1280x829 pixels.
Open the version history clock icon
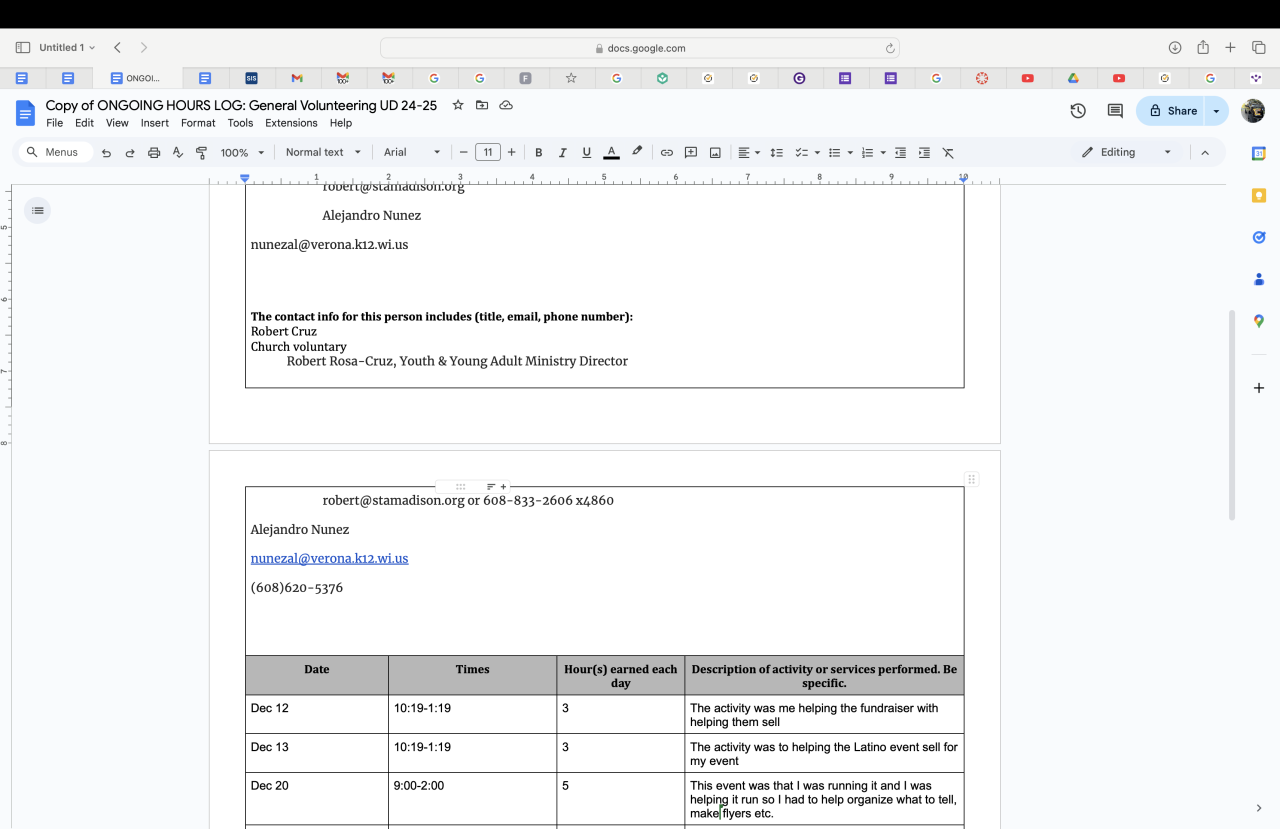point(1078,111)
